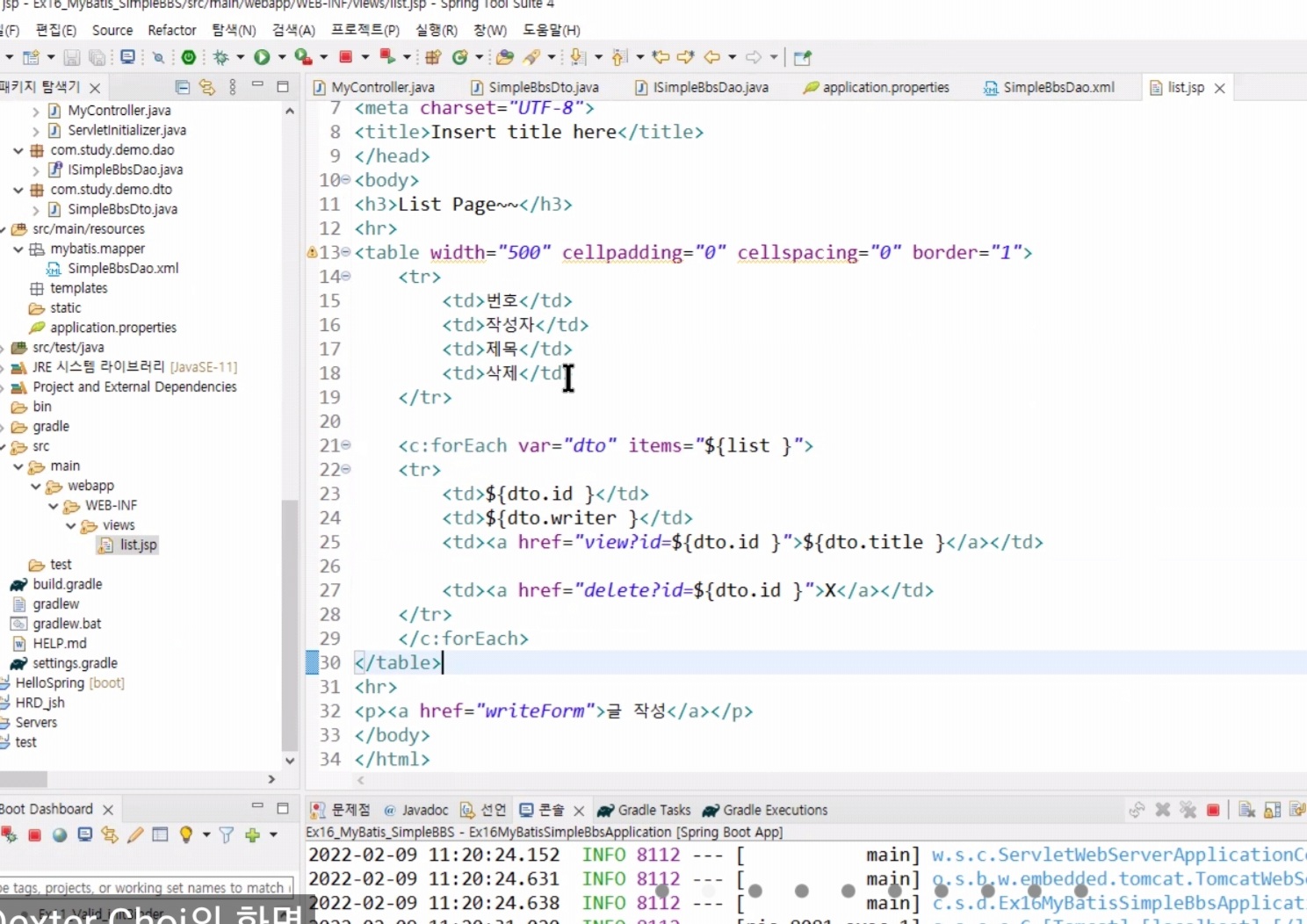
Task: Toggle console Scroll Lock icon
Action: [1272, 810]
